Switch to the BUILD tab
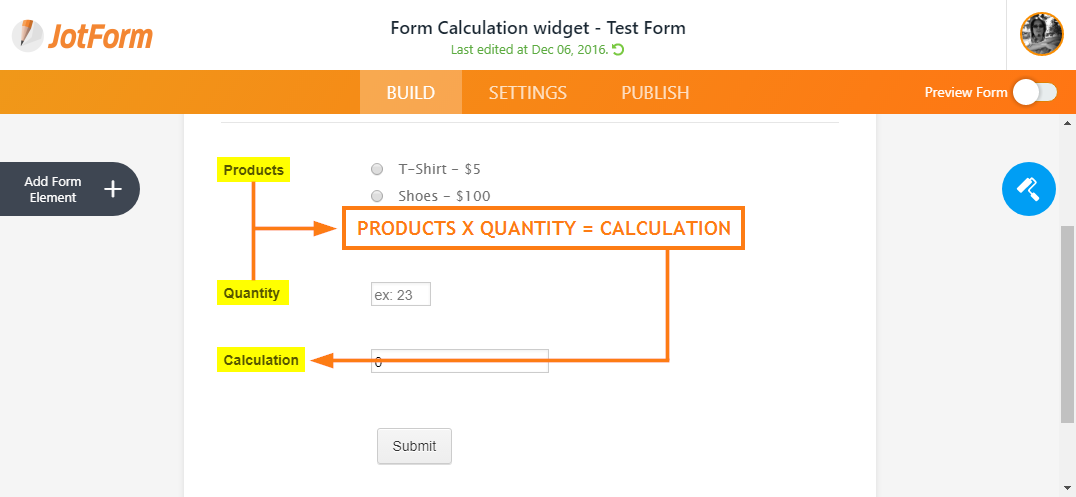Image resolution: width=1076 pixels, height=497 pixels. [410, 93]
